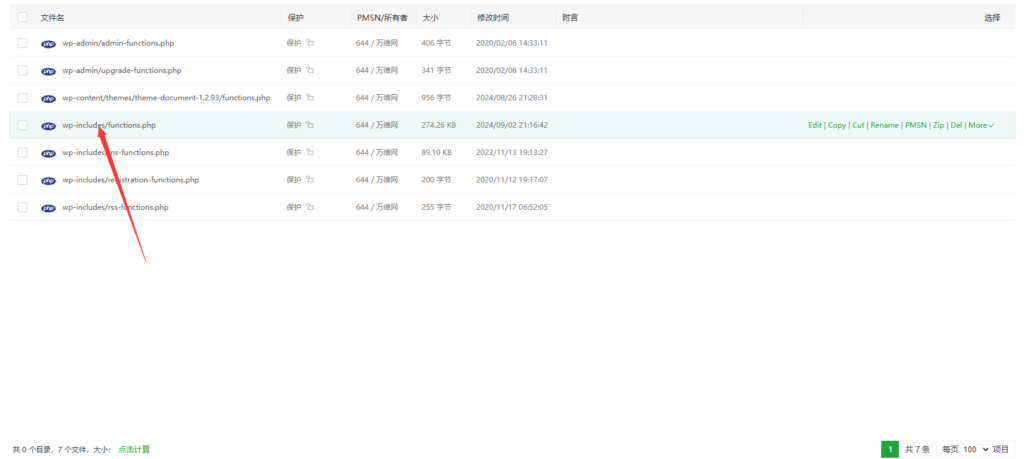Check the box for wp-admin/upgrade-functions.php
Image resolution: width=1024 pixels, height=459 pixels.
pos(23,71)
